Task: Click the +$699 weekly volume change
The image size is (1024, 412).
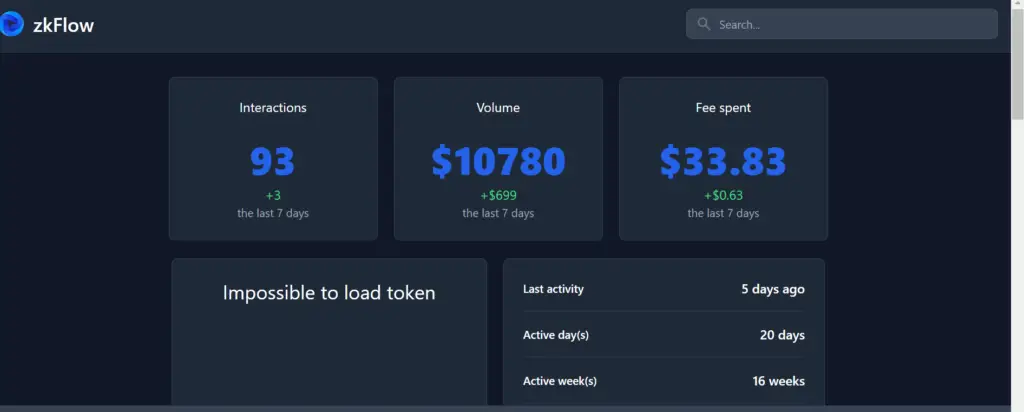Action: pos(498,195)
